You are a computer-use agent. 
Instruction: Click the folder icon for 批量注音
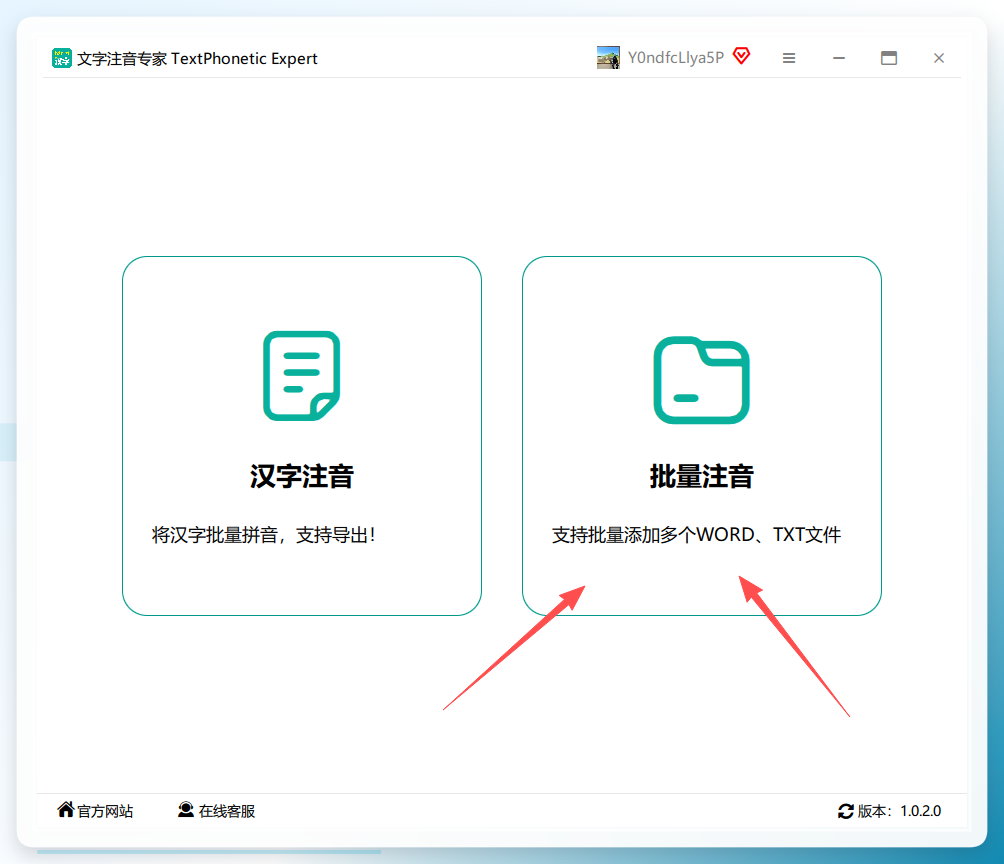point(702,380)
